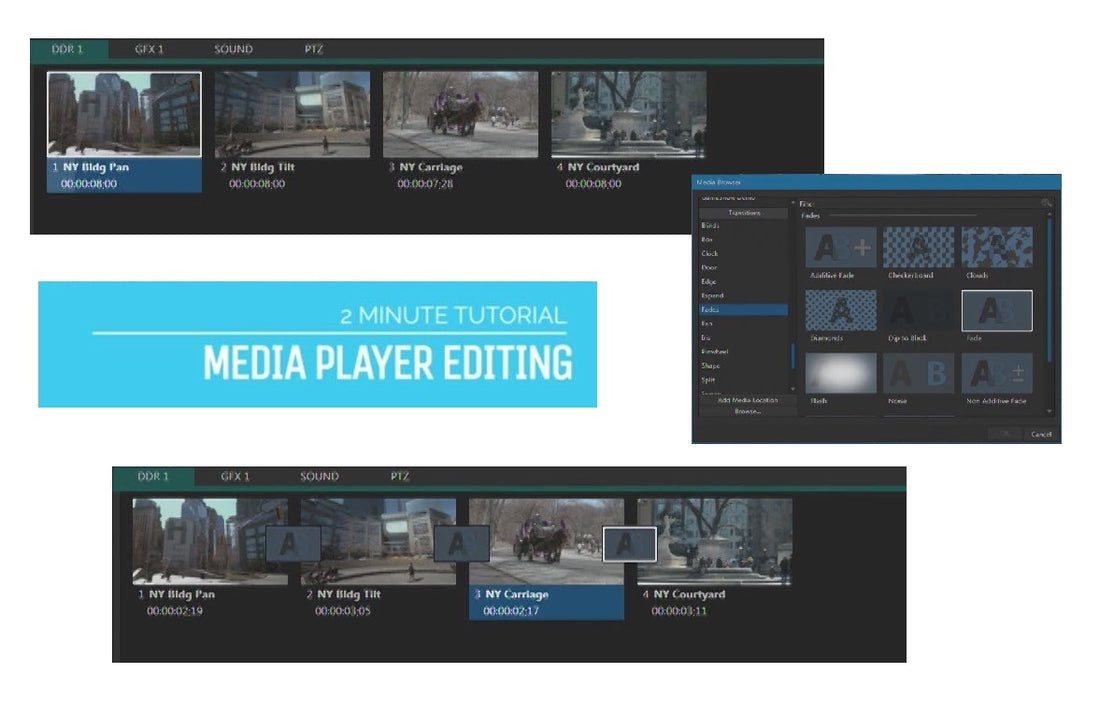Select the Fade transition thumbnail
Image resolution: width=1100 pixels, height=702 pixels.
[x=997, y=310]
